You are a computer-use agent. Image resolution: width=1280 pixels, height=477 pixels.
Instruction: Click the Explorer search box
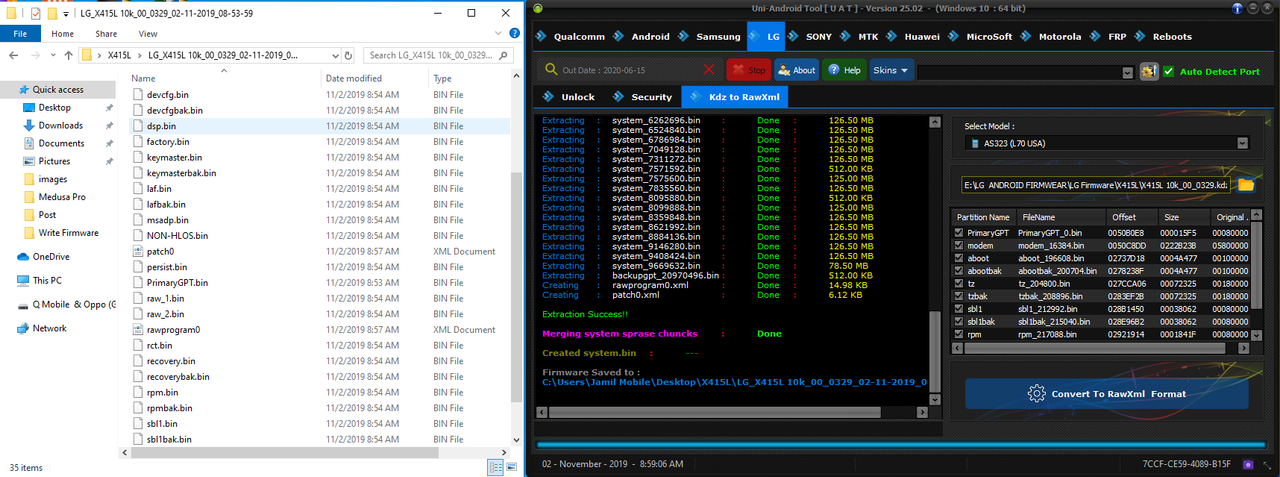coord(432,55)
